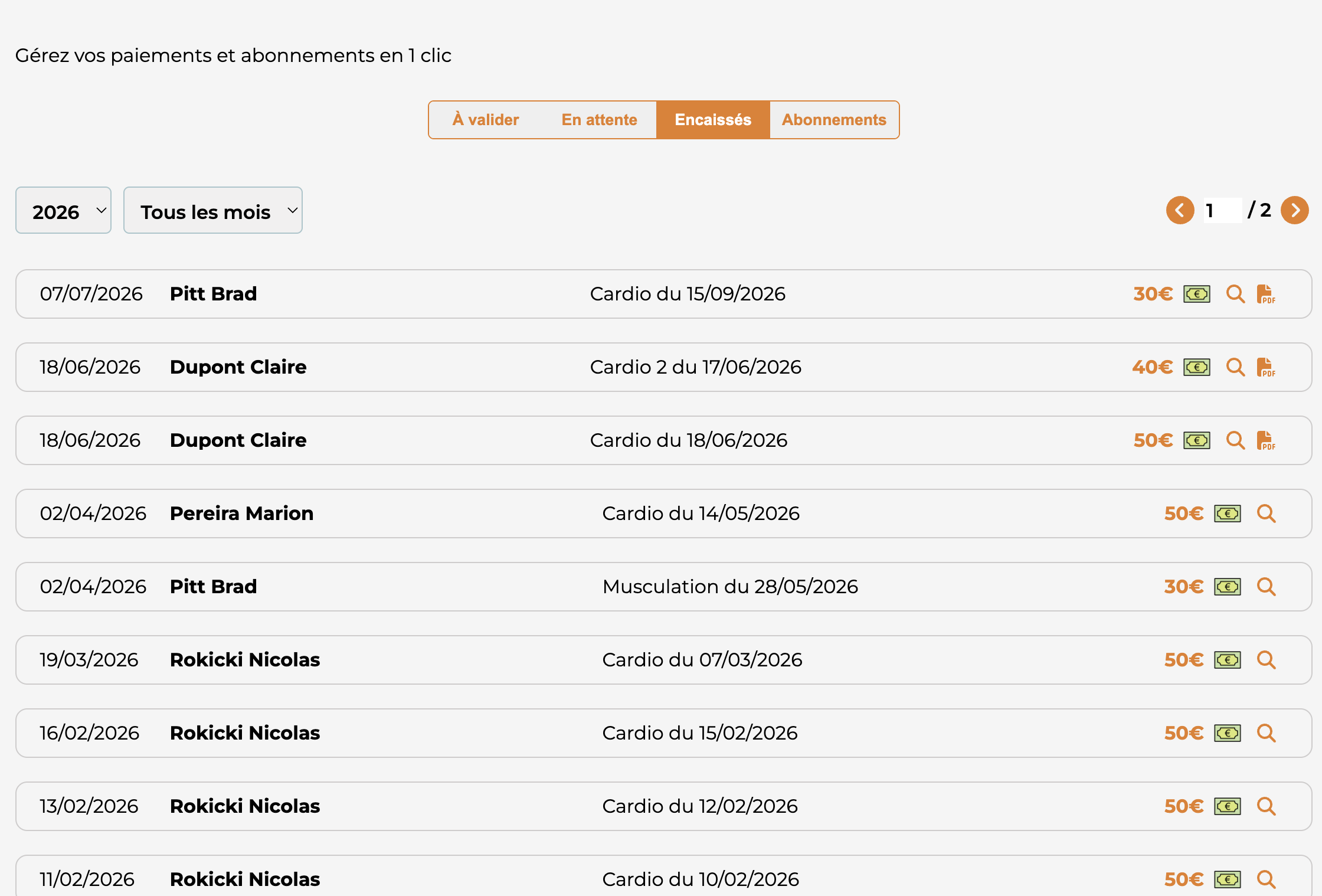Click cash icon on Cardio du 07/03/2026 row
The height and width of the screenshot is (896, 1322).
(x=1228, y=660)
